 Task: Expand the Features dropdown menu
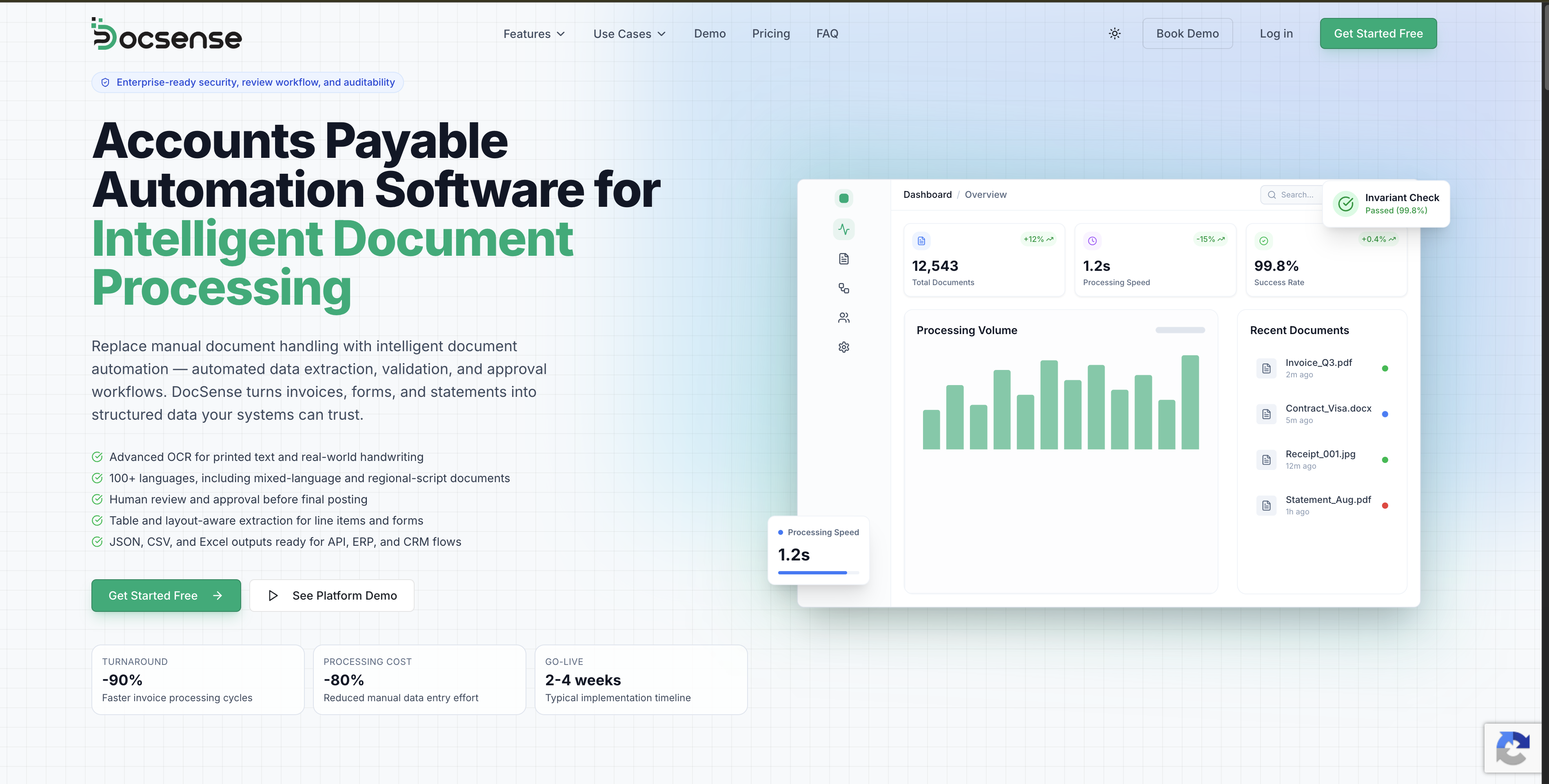pyautogui.click(x=534, y=34)
